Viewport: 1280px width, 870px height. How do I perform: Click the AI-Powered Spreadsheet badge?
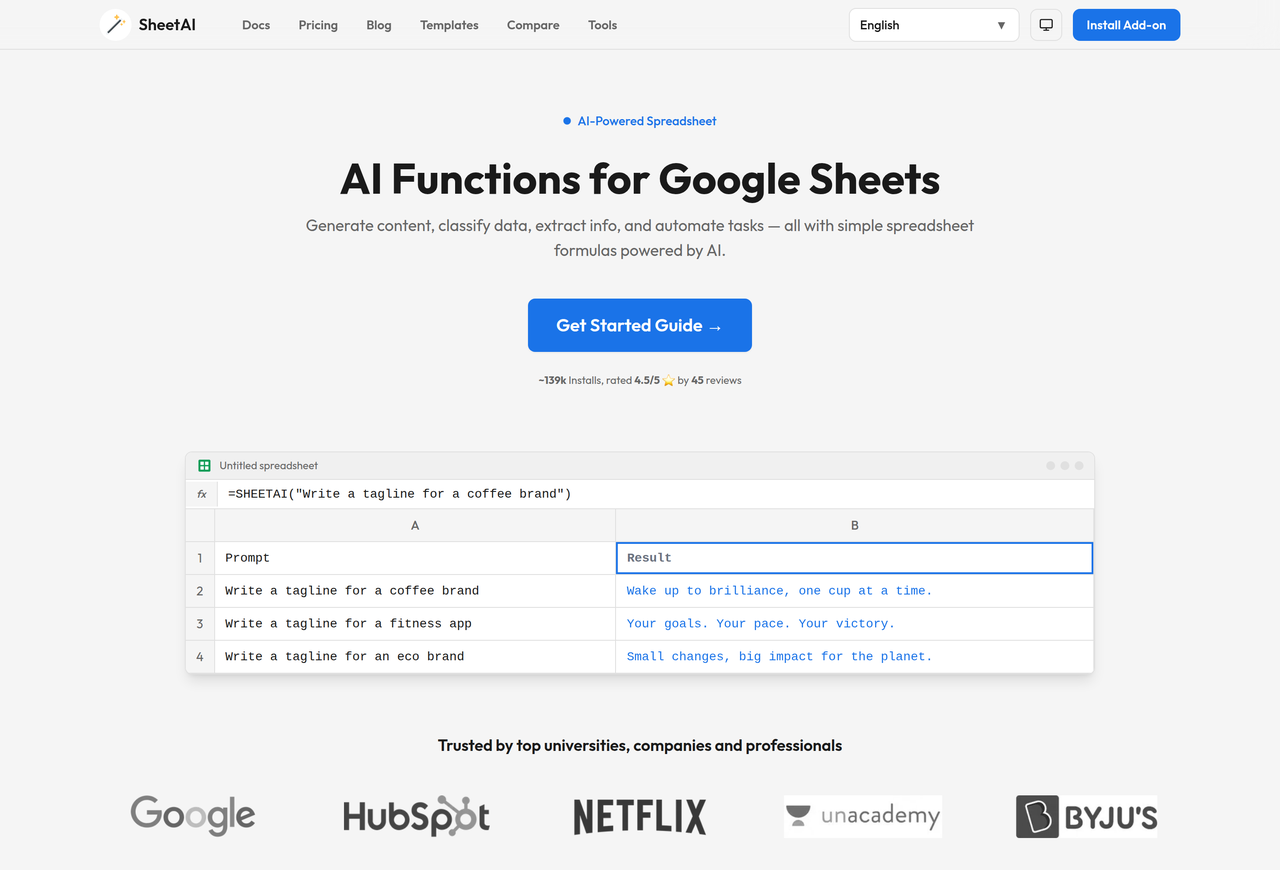tap(640, 121)
